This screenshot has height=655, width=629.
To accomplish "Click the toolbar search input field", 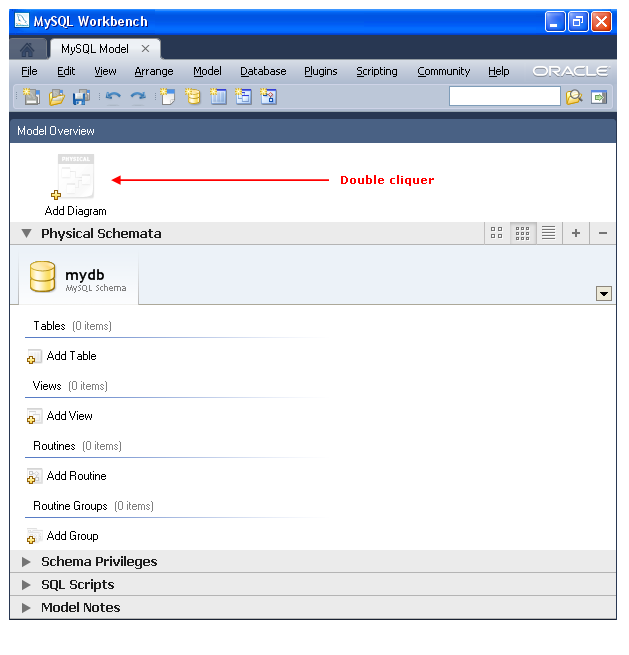I will 504,97.
